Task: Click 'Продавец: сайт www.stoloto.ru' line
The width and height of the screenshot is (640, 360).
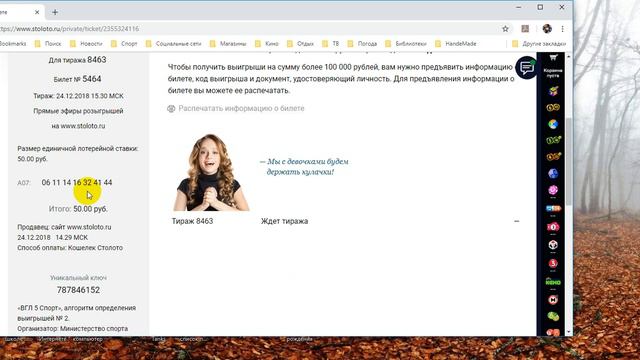Action: click(x=64, y=227)
